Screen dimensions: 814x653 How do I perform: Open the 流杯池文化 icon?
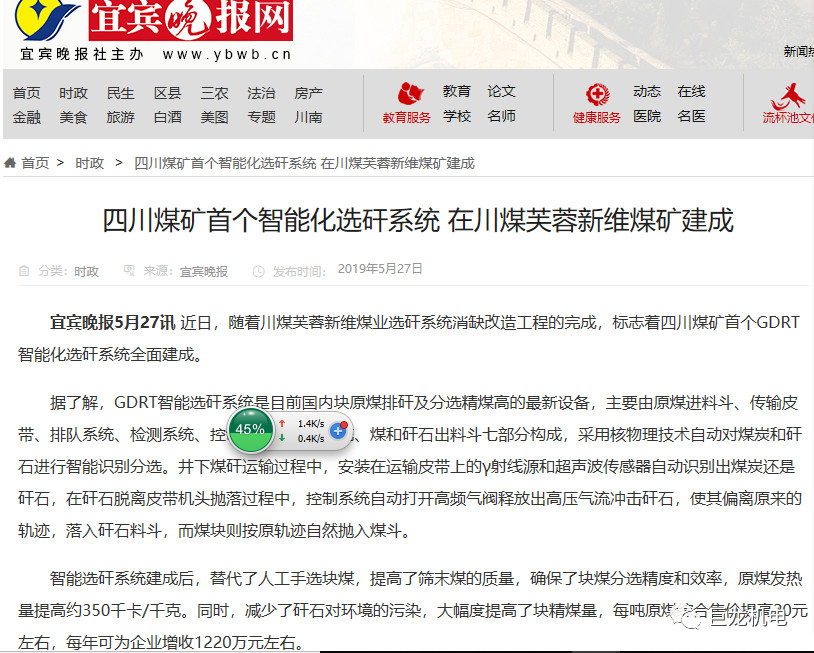point(788,96)
